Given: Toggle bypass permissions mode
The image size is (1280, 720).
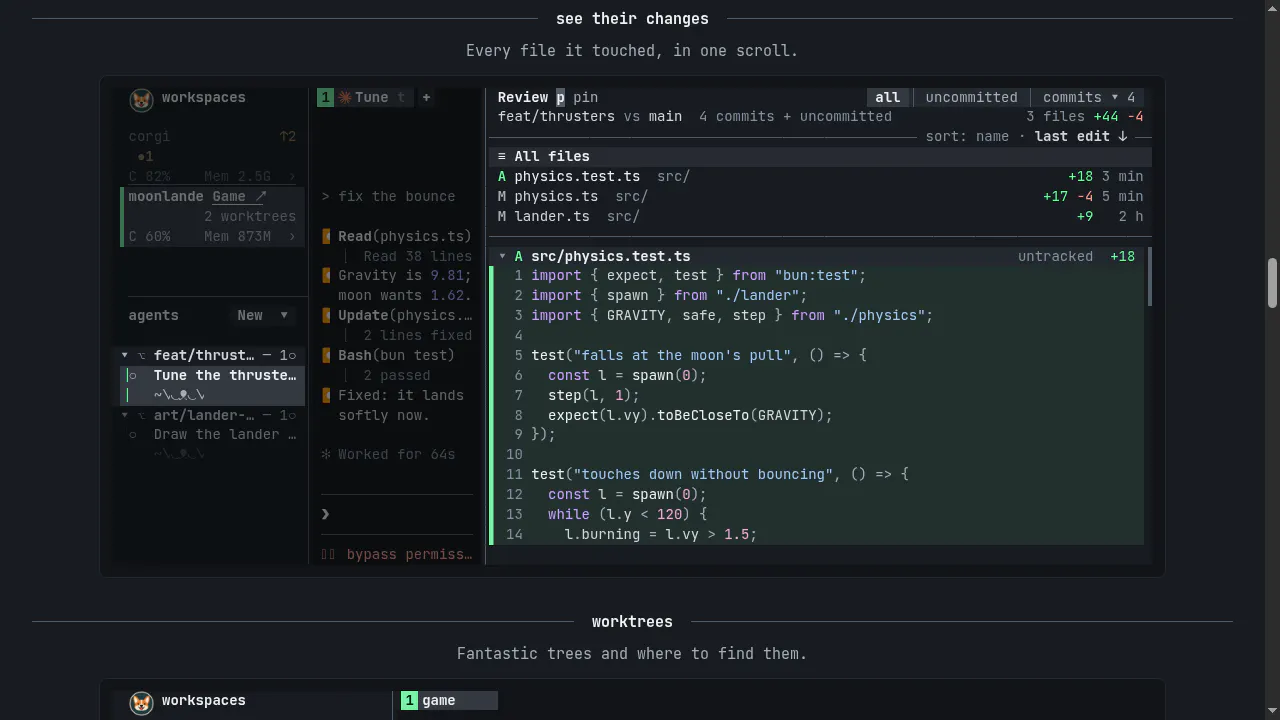Looking at the screenshot, I should pos(397,554).
